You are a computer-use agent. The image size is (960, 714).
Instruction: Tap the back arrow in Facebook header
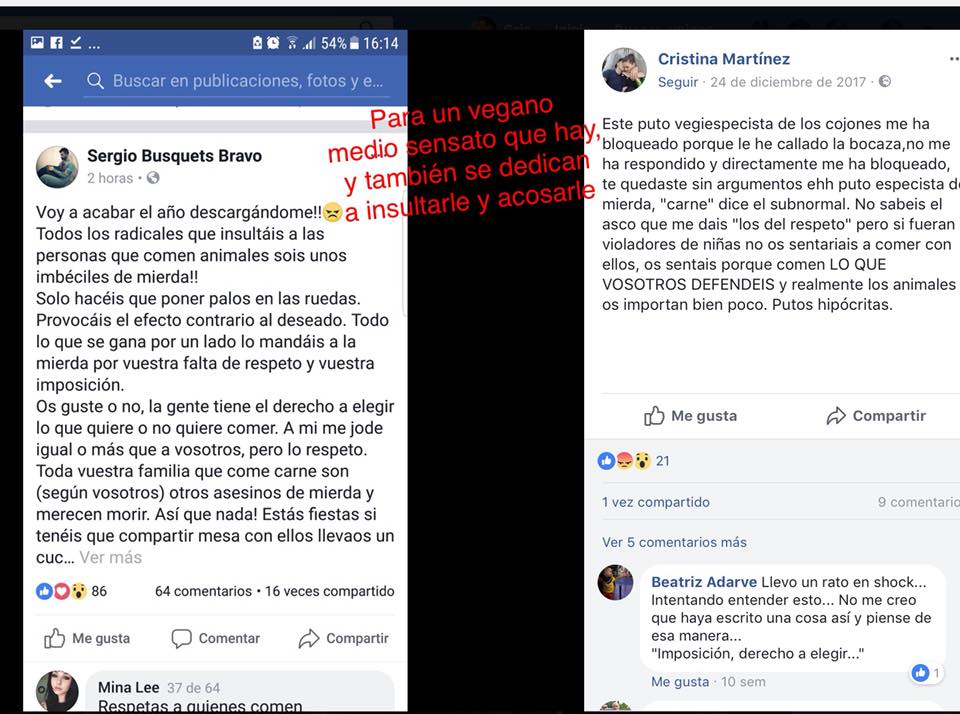[53, 81]
